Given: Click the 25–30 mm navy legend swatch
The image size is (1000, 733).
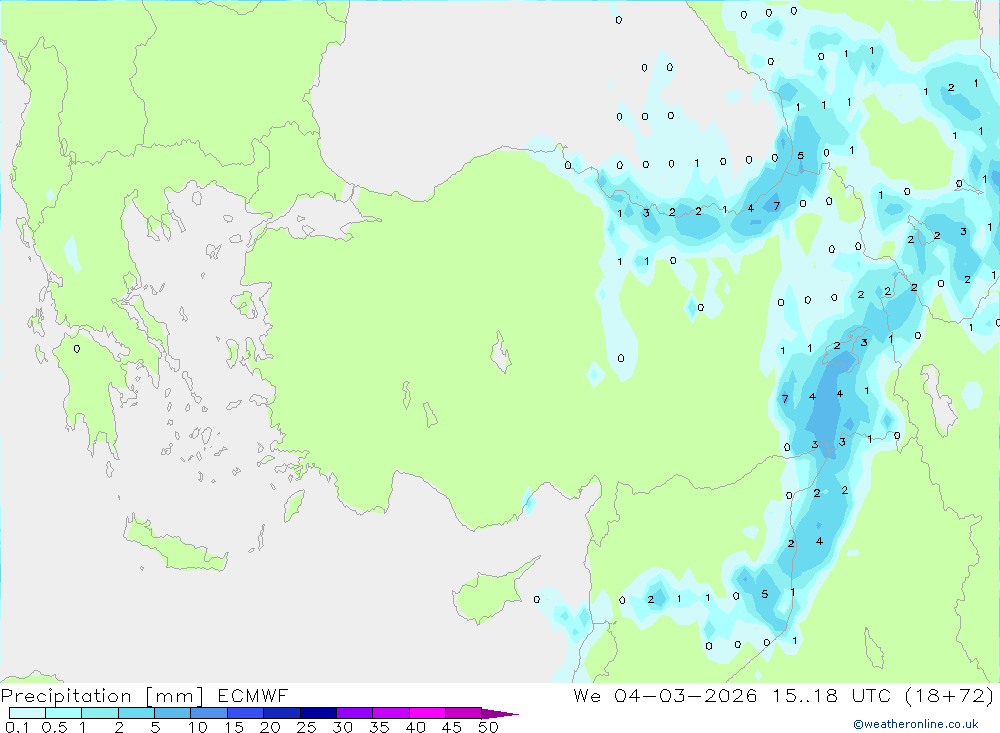Looking at the screenshot, I should 318,713.
